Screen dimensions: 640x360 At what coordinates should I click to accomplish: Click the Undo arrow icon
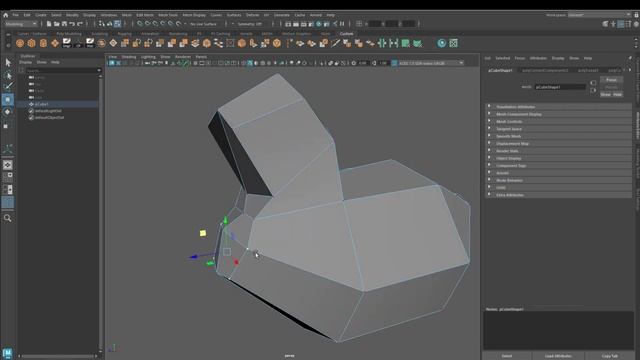click(x=72, y=24)
